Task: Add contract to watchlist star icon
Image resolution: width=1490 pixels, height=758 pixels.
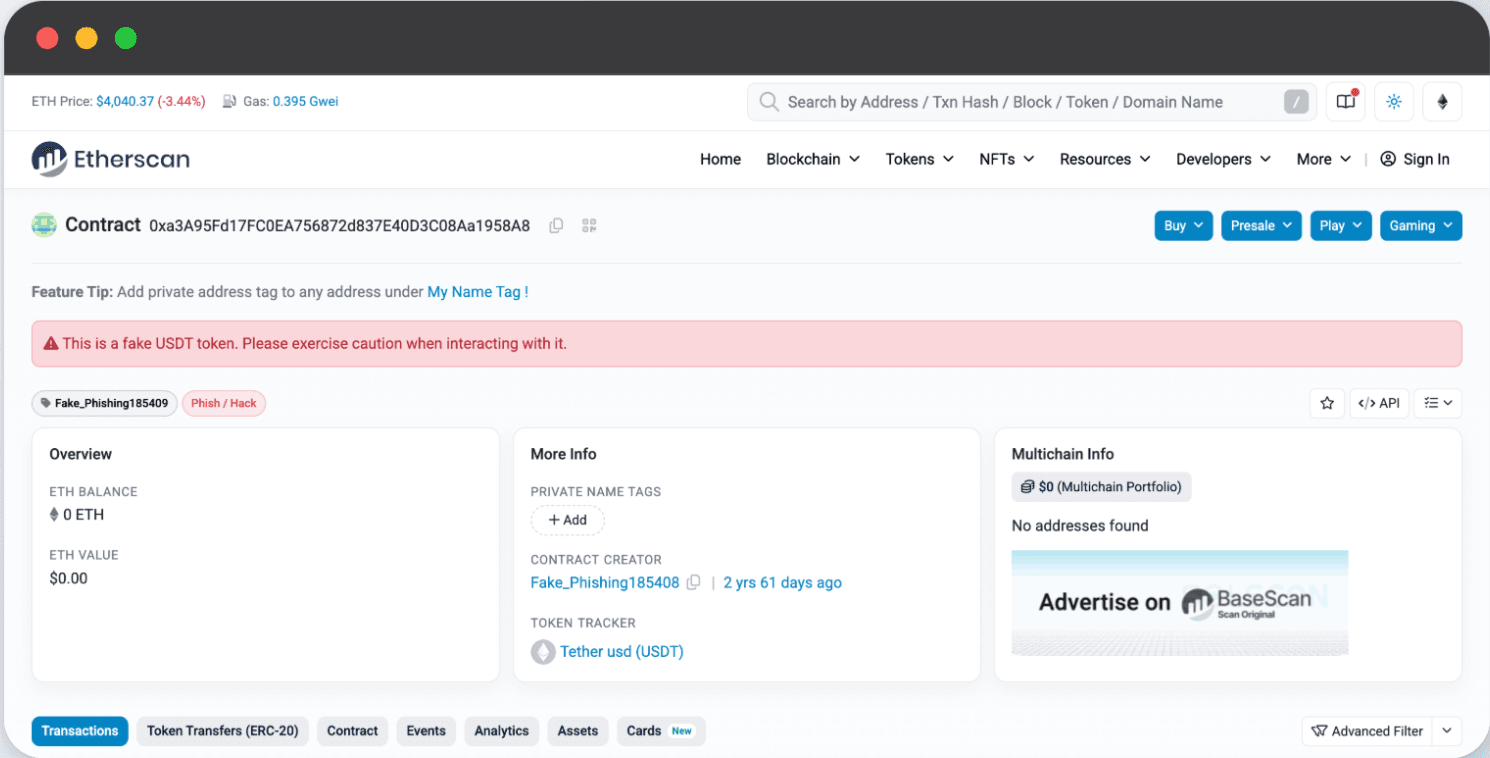Action: tap(1327, 403)
